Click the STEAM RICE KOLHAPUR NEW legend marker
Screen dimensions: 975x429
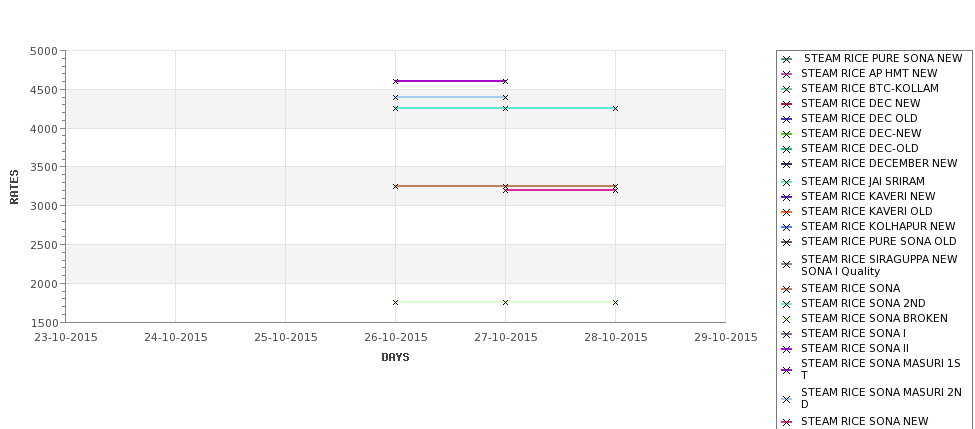[787, 228]
